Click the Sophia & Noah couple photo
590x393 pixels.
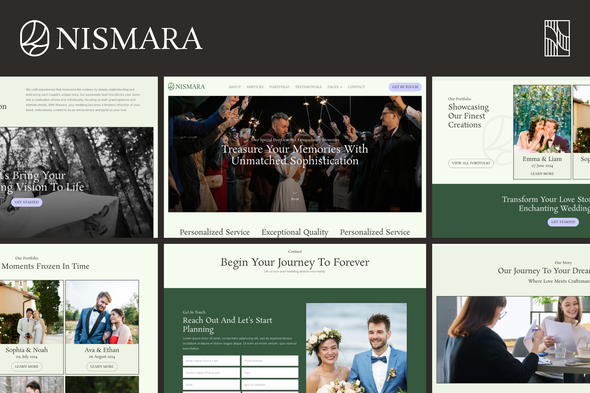click(31, 312)
